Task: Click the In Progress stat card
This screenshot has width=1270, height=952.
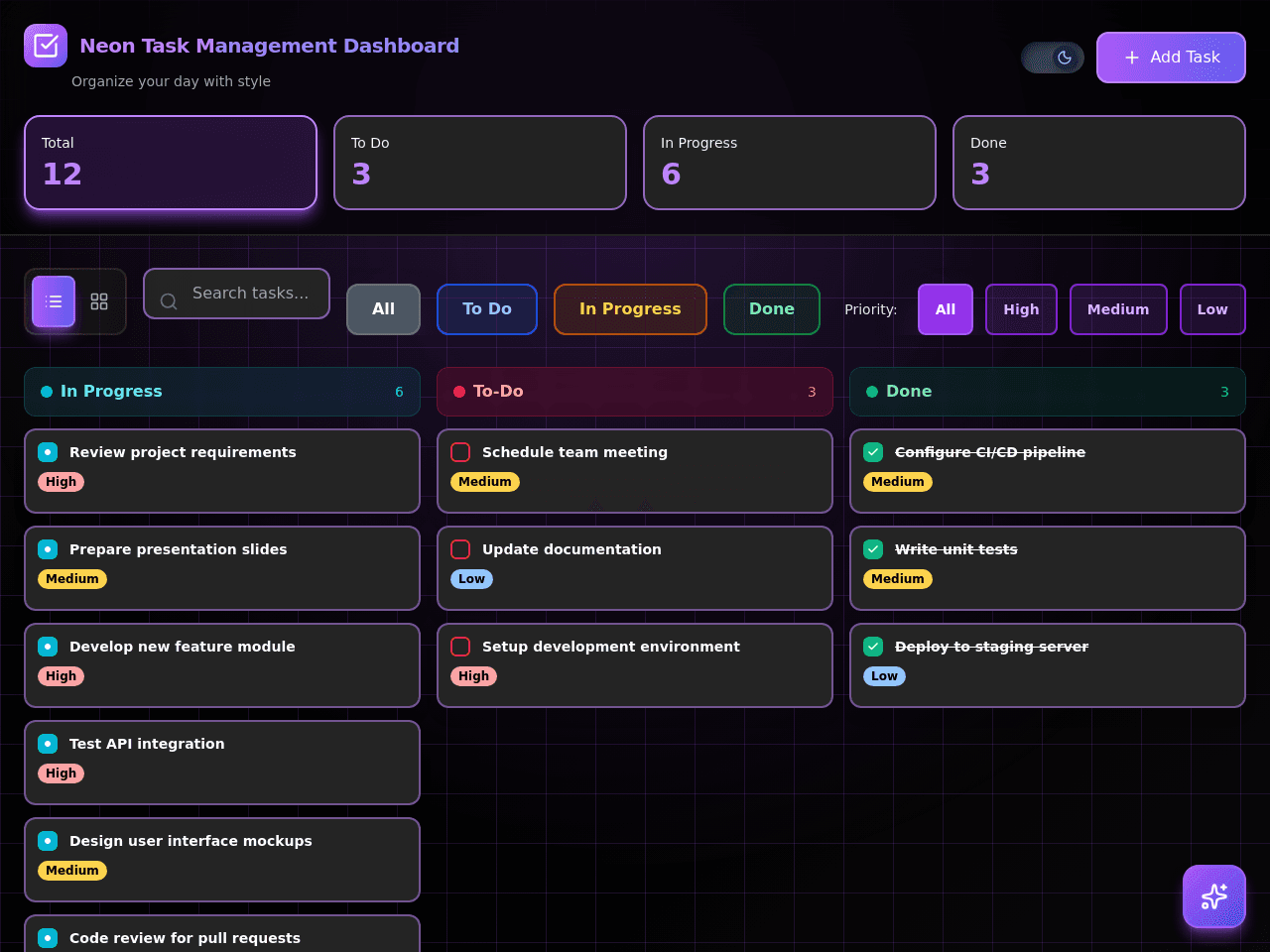Action: pyautogui.click(x=790, y=163)
